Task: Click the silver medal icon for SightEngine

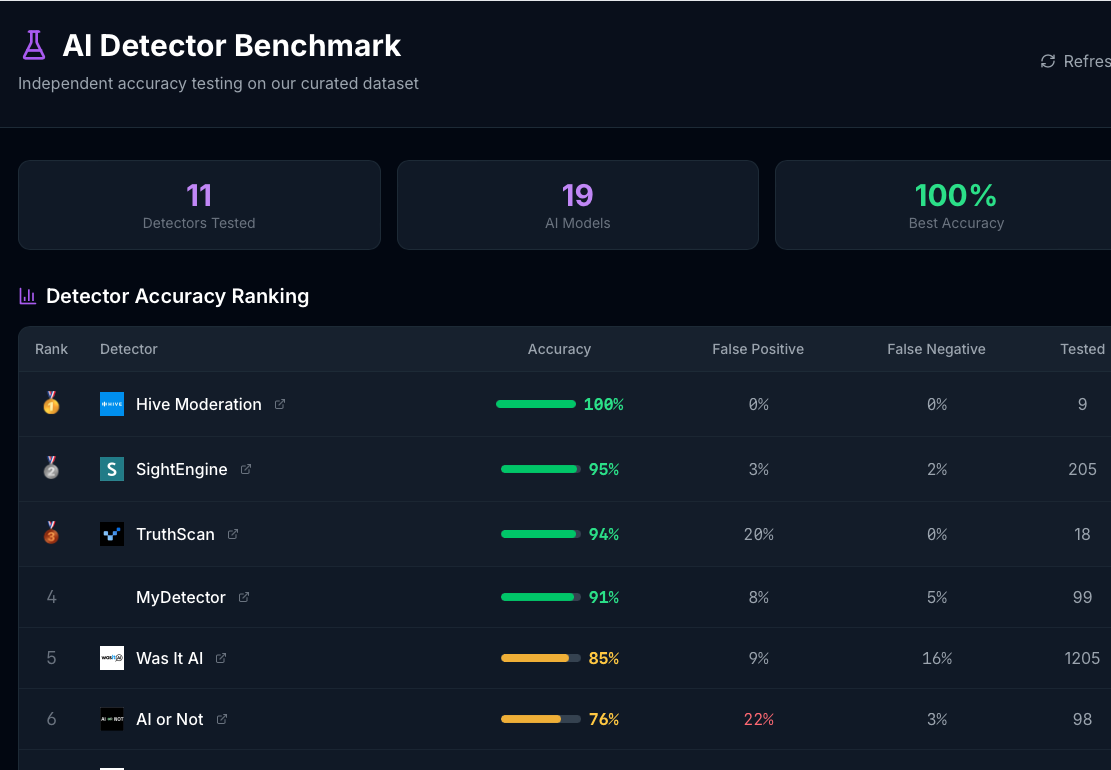Action: click(51, 468)
